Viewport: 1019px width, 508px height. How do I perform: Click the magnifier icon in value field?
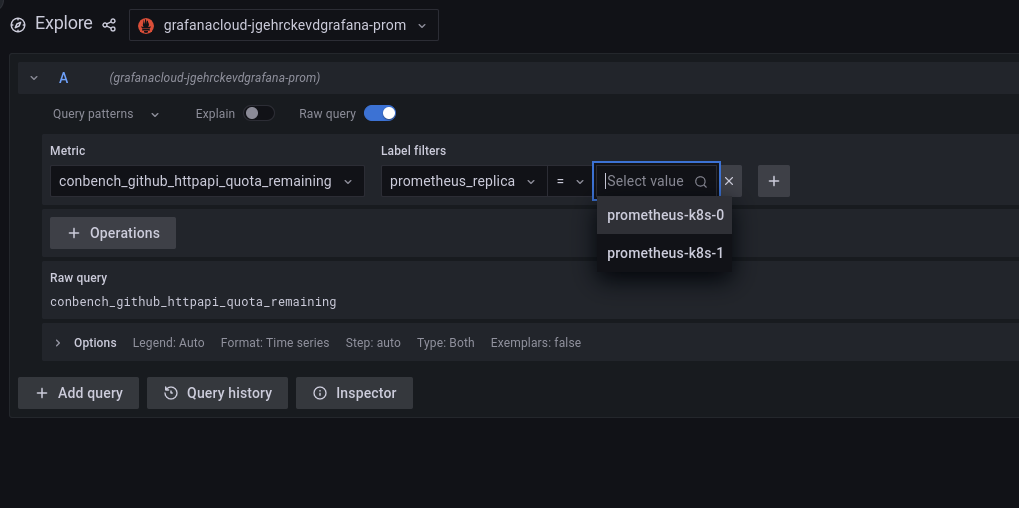tap(701, 182)
